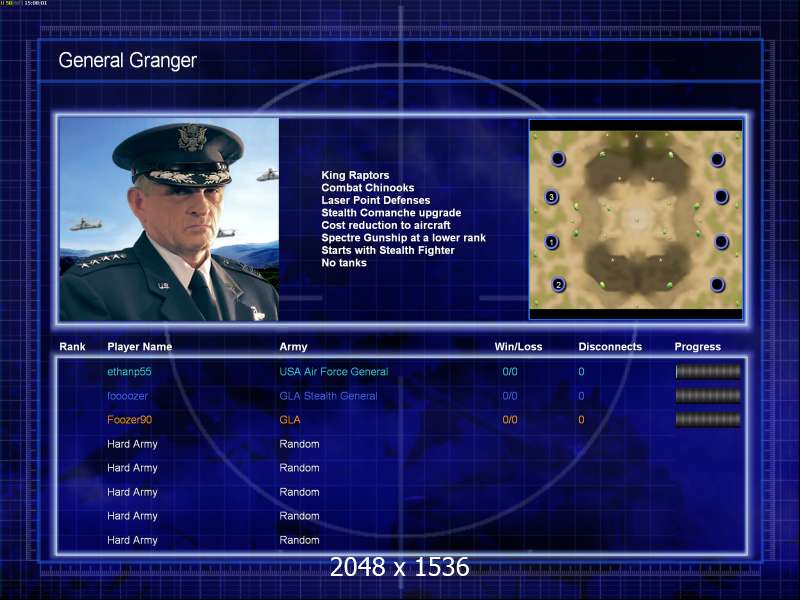The image size is (800, 600).
Task: Click the Cost reduction to aircraft line
Action: click(386, 225)
